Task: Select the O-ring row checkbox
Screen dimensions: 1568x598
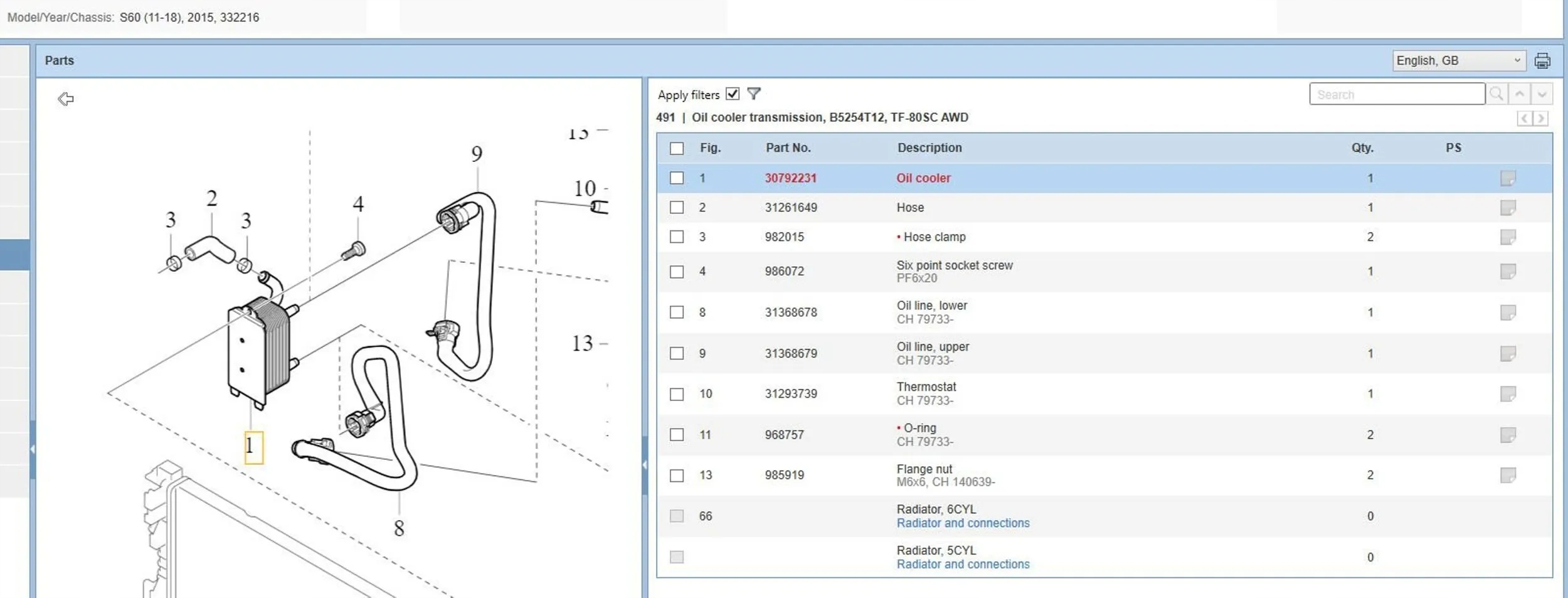Action: [676, 435]
